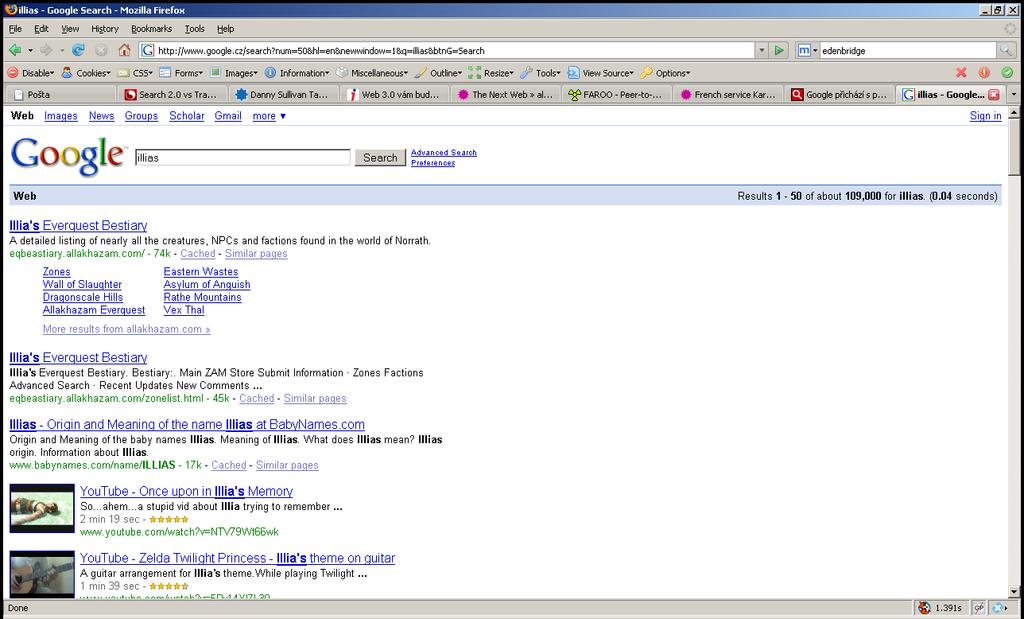The width and height of the screenshot is (1024, 619).
Task: Reload the page with the refresh icon
Action: 78,50
